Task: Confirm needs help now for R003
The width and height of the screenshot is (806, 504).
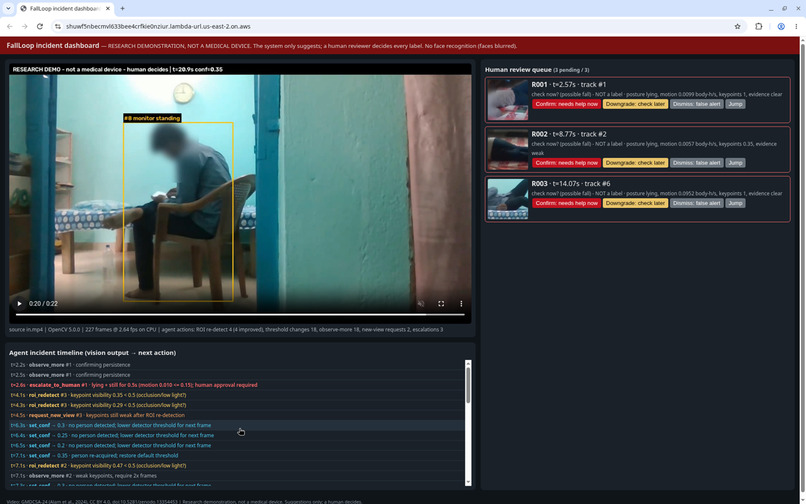Action: (566, 203)
